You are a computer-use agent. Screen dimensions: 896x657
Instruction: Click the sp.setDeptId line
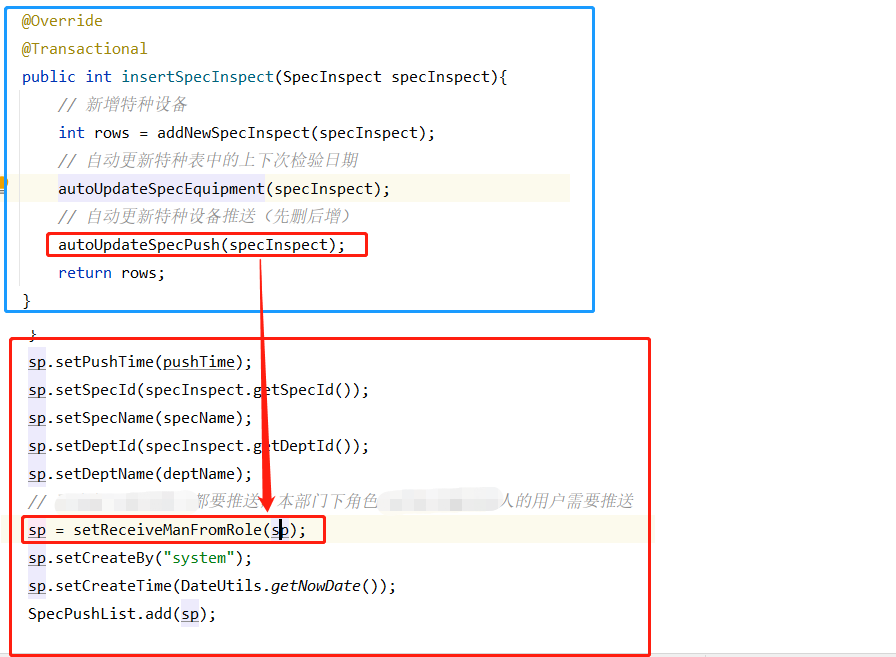point(199,446)
